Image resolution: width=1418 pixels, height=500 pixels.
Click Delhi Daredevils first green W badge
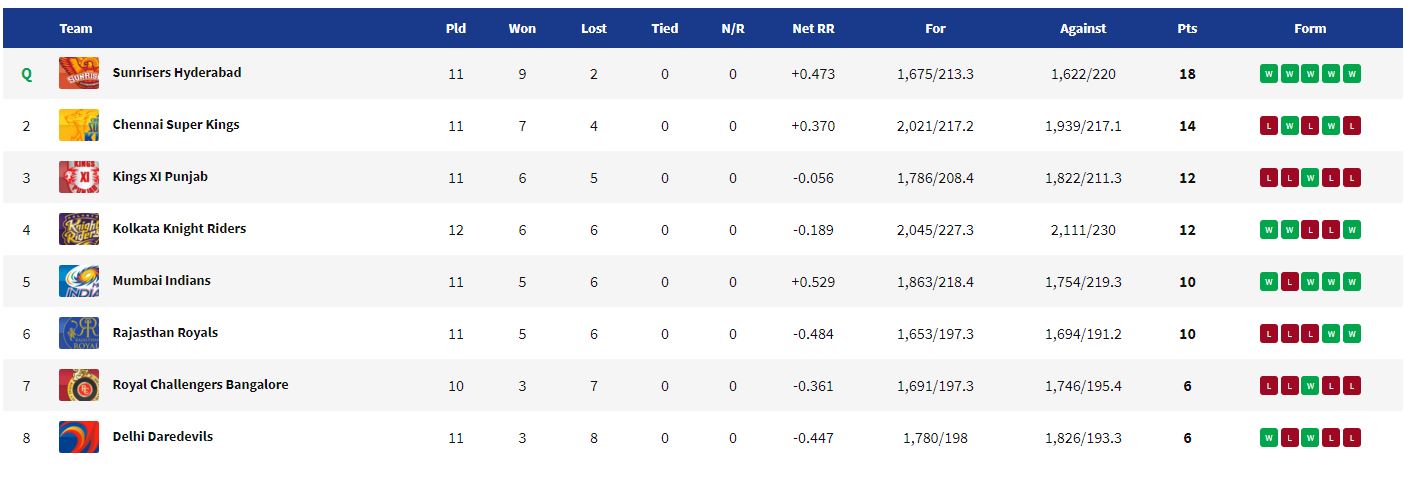tap(1269, 438)
